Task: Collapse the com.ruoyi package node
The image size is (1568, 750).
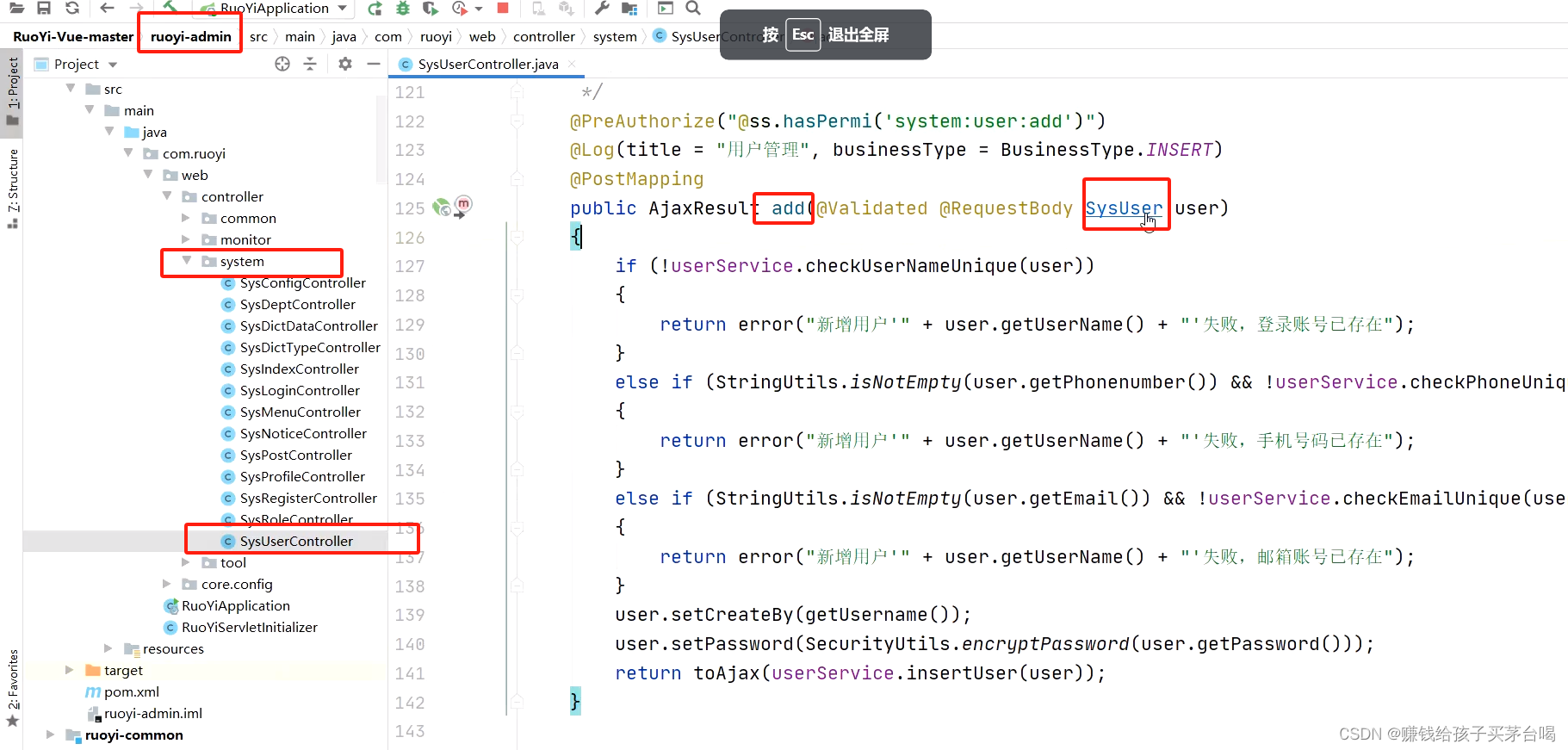Action: click(x=128, y=152)
